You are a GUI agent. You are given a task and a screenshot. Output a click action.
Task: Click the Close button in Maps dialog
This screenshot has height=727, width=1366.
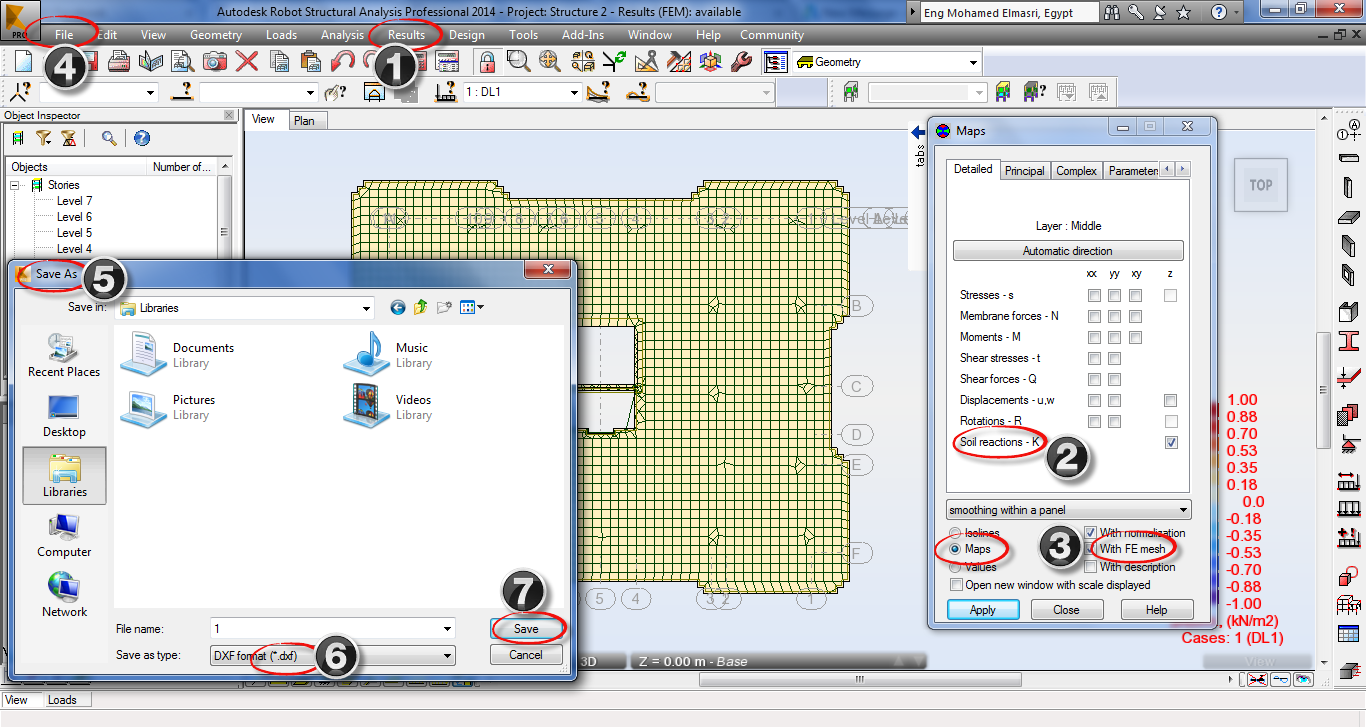[1068, 610]
